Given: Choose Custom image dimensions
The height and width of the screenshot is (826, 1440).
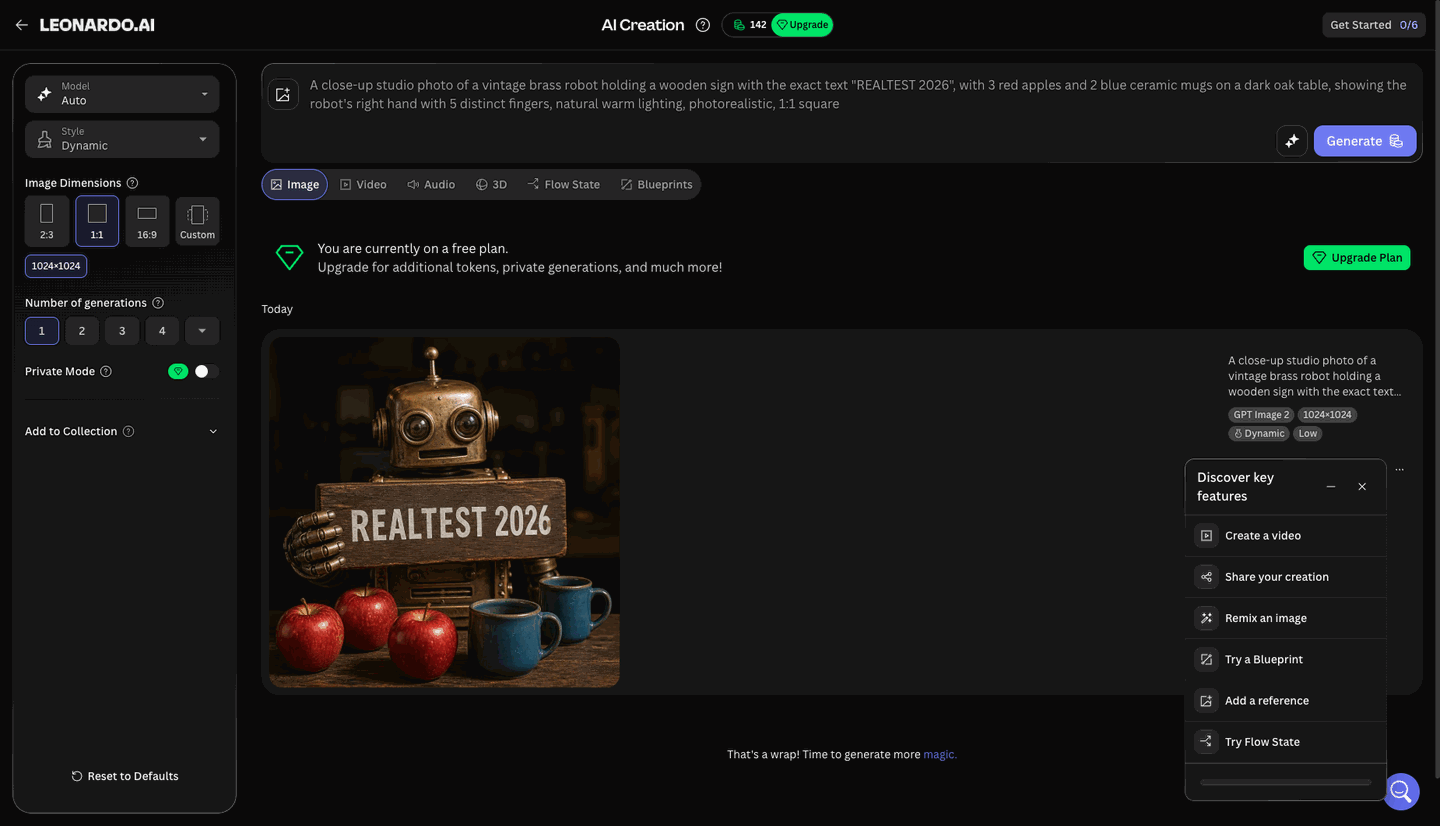Looking at the screenshot, I should coord(197,221).
